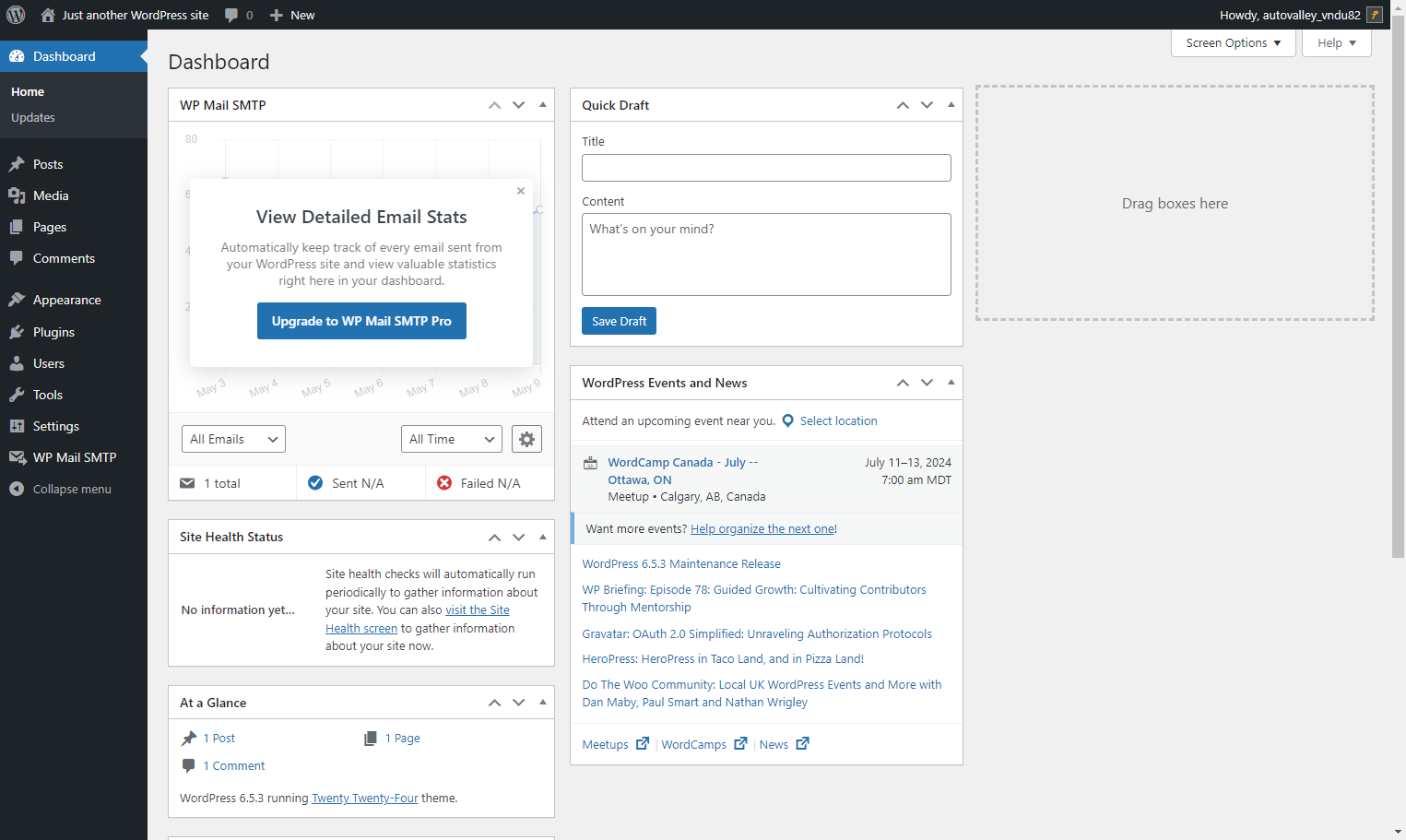
Task: Open the Meetups external link
Action: pyautogui.click(x=615, y=744)
